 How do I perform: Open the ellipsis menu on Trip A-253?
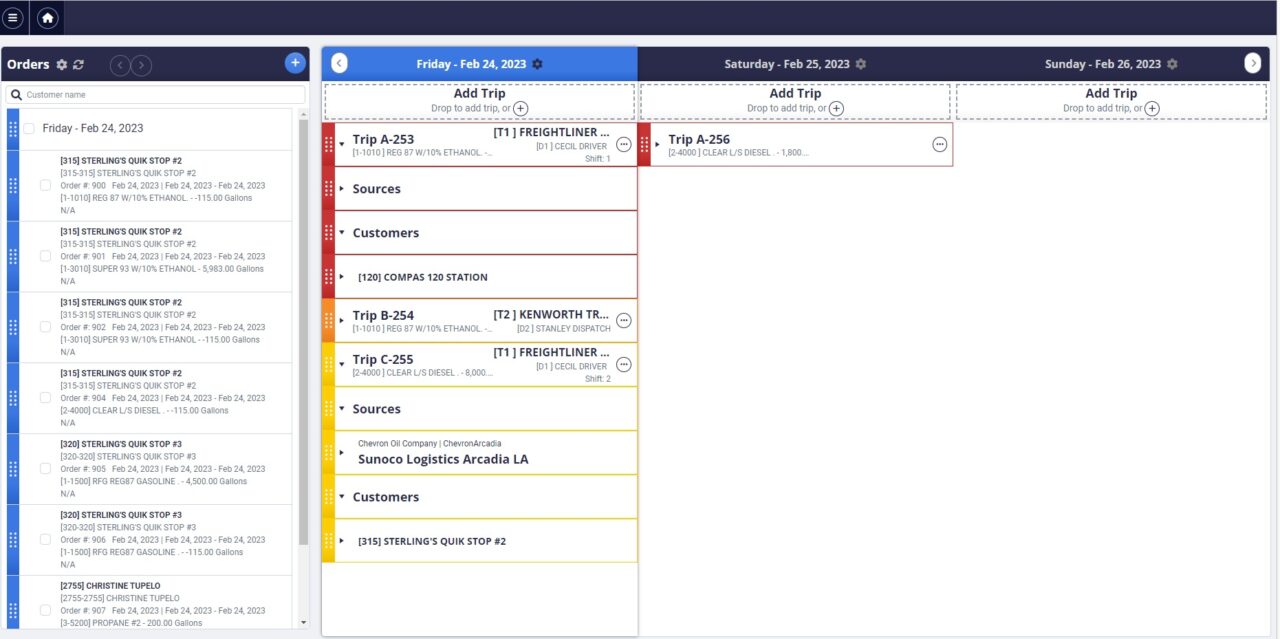623,144
